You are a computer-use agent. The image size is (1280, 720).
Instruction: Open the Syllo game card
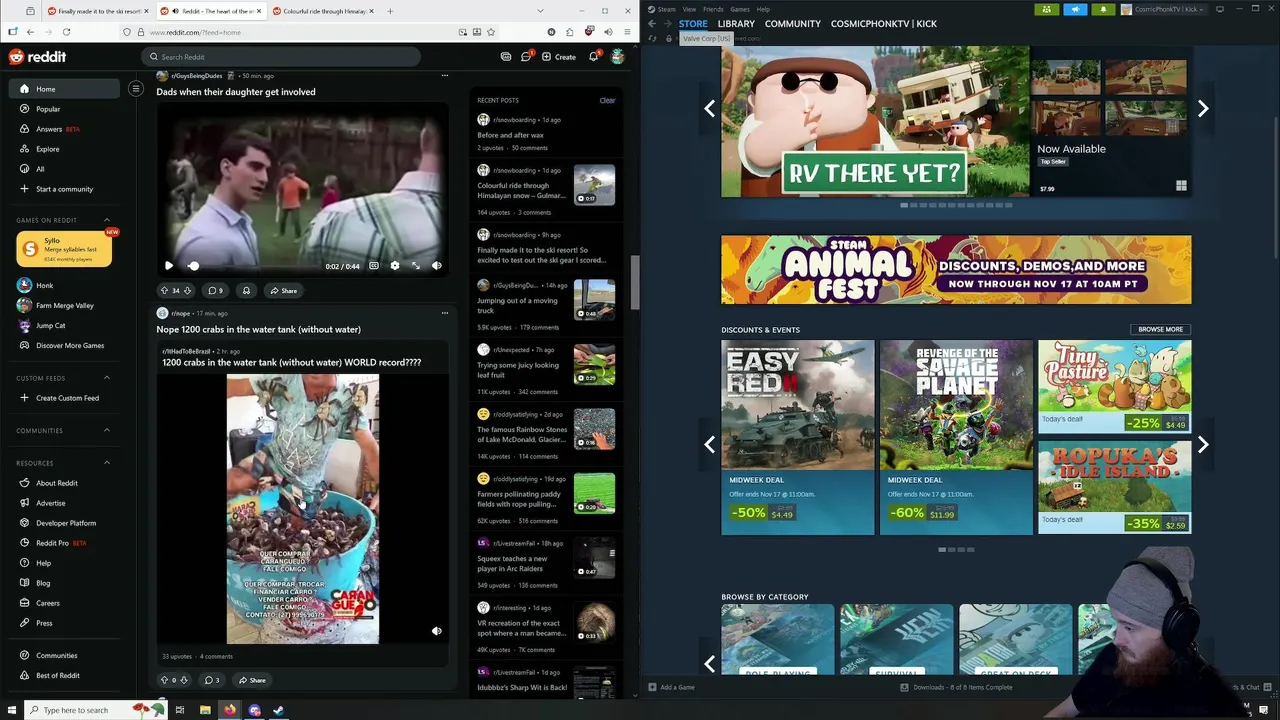click(64, 249)
